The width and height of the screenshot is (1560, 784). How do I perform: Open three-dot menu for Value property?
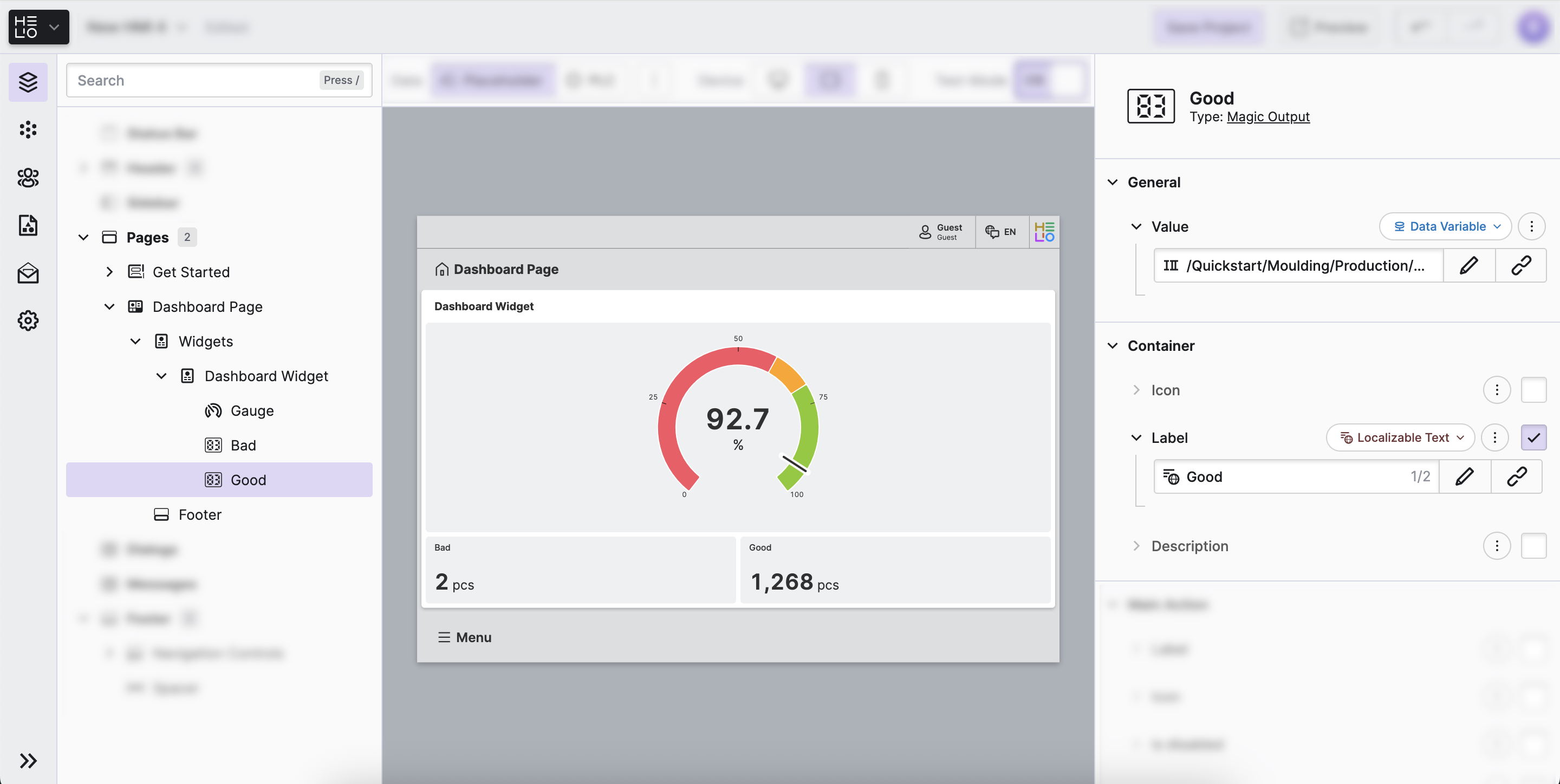[x=1531, y=226]
